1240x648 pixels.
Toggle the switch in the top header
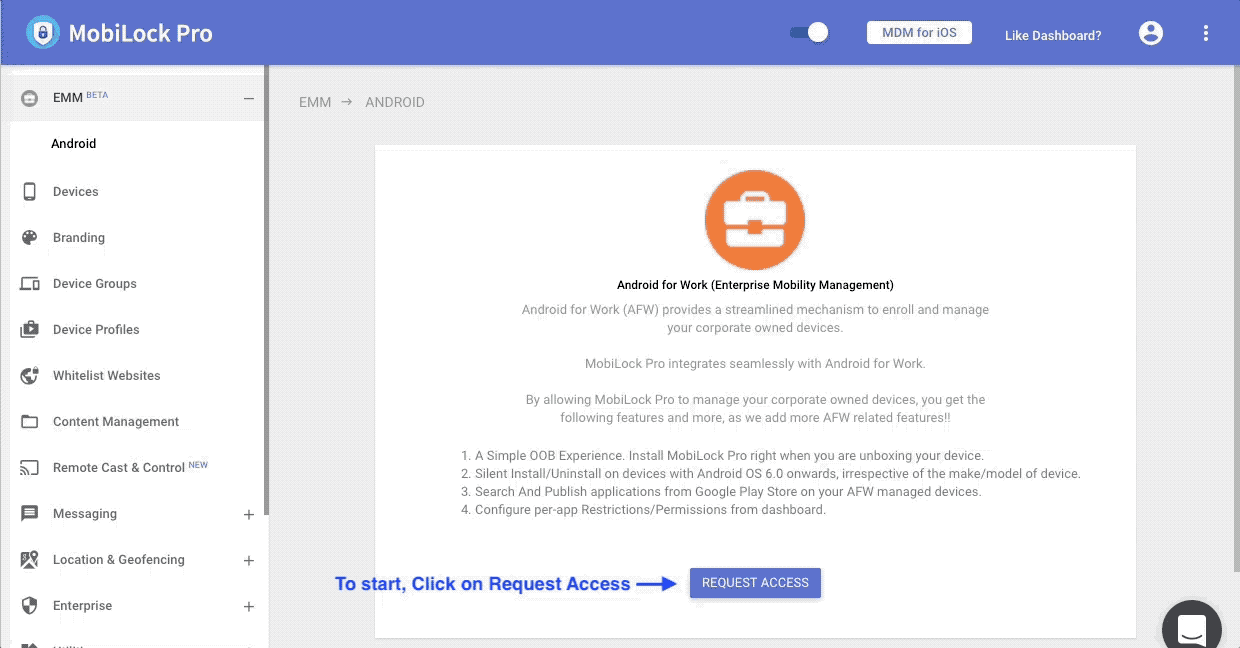809,33
